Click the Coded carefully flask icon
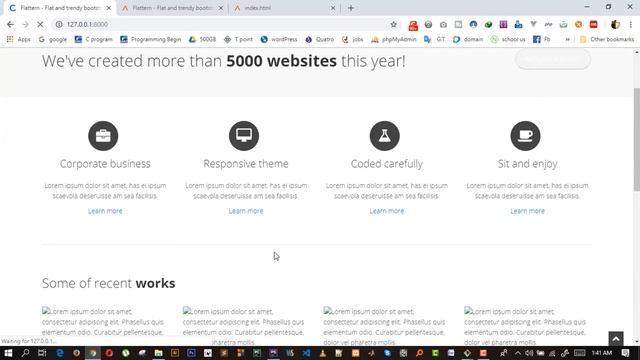 point(385,136)
